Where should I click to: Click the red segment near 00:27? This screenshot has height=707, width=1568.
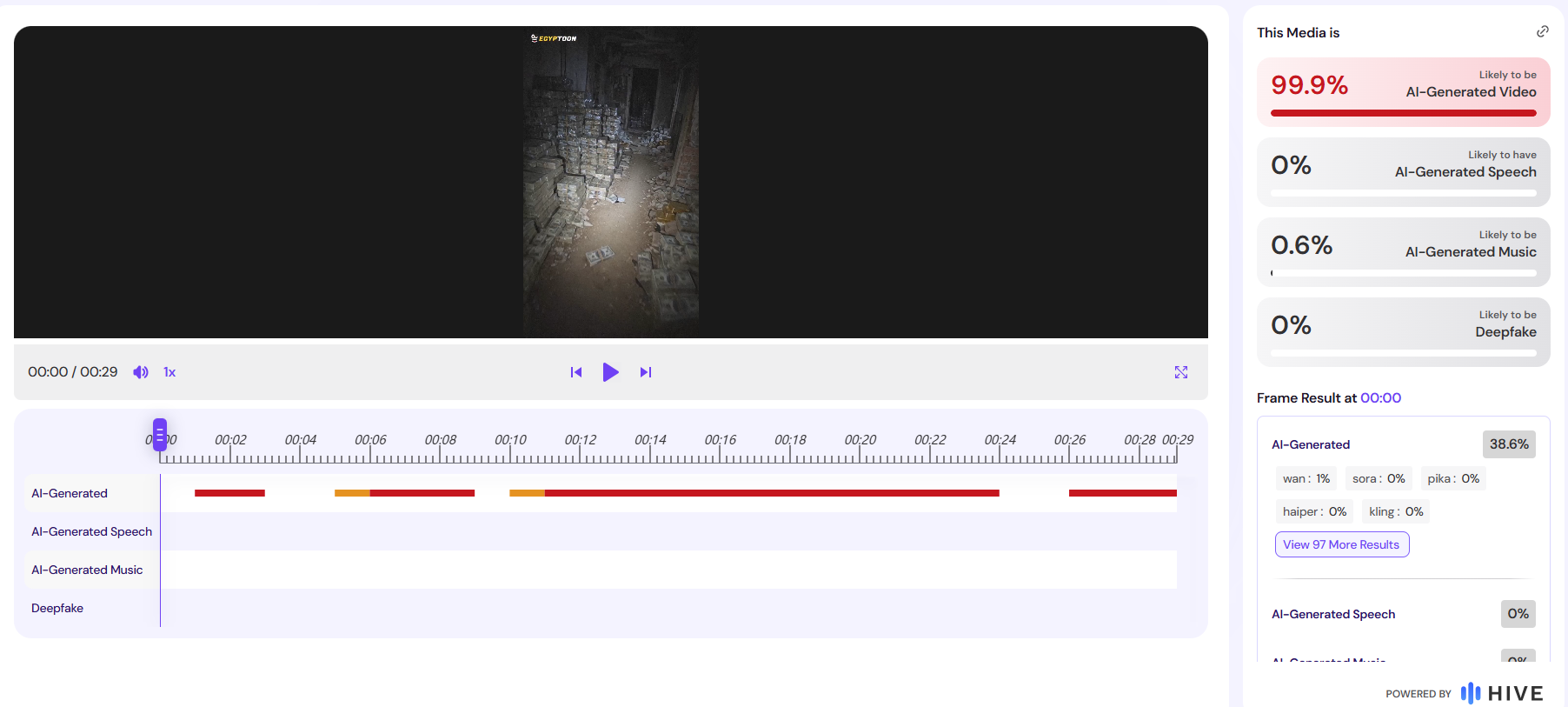(1123, 493)
